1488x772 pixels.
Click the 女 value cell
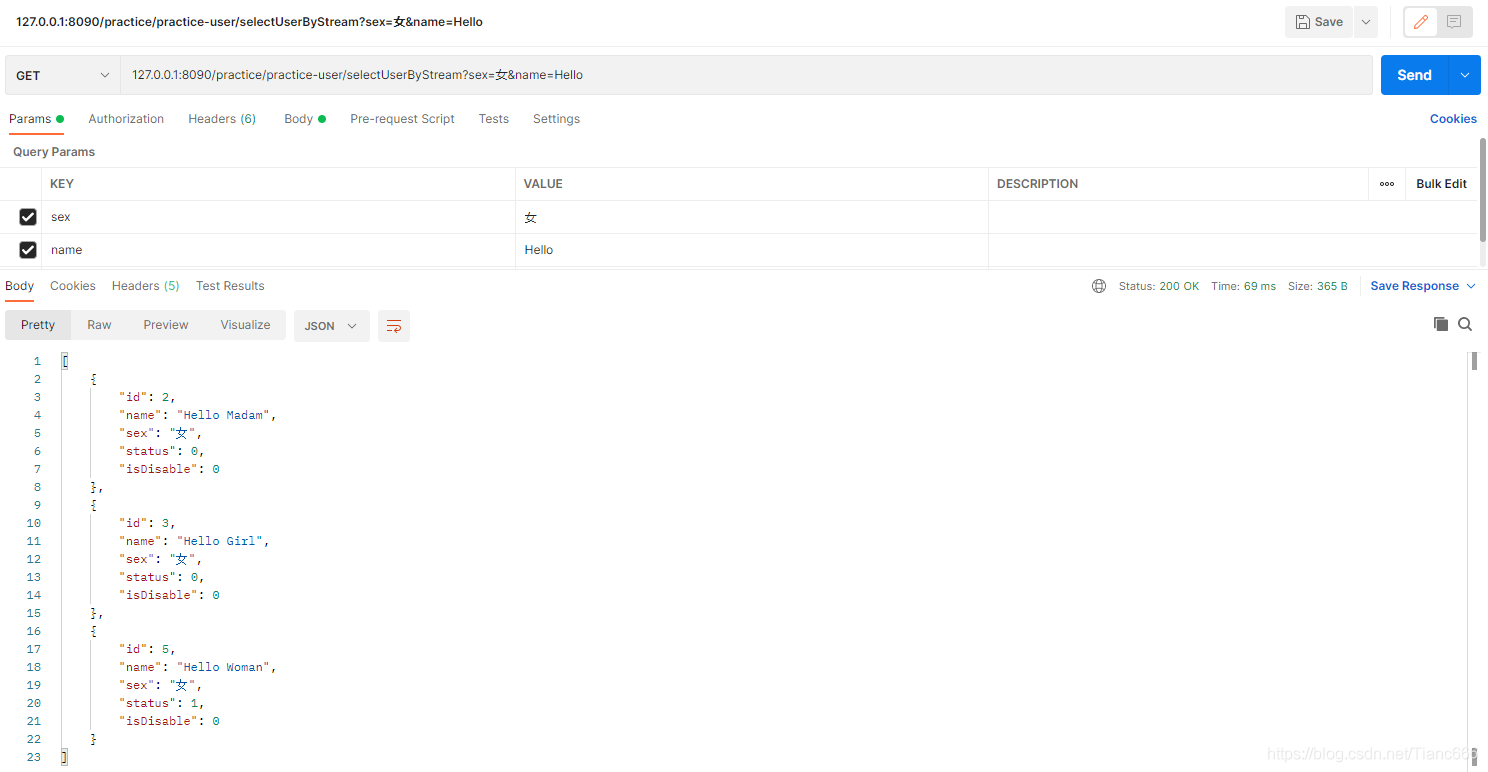(752, 217)
